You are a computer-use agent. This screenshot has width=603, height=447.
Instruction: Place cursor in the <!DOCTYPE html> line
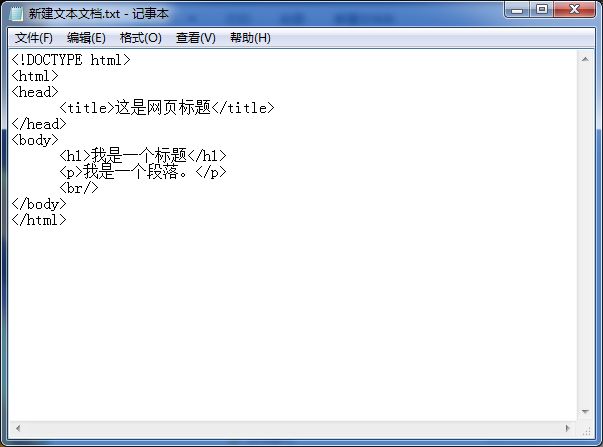[71, 60]
